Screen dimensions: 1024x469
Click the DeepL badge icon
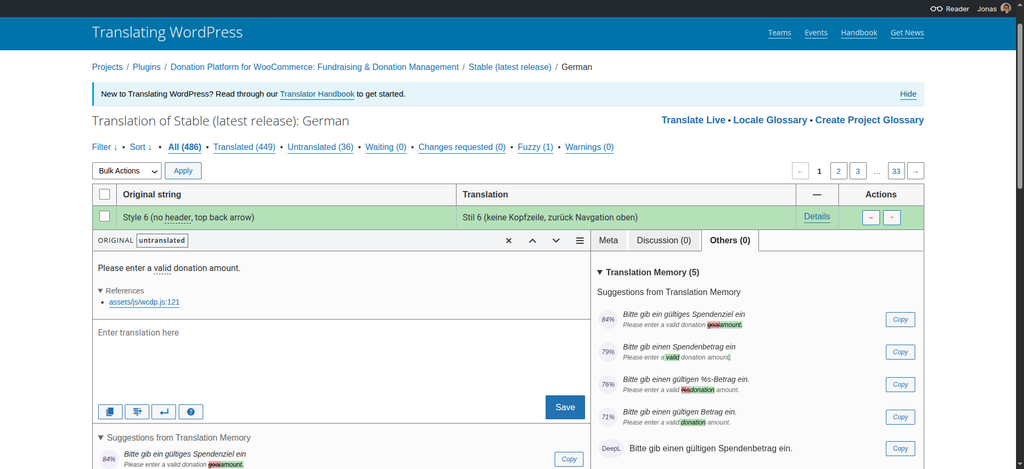pyautogui.click(x=611, y=449)
